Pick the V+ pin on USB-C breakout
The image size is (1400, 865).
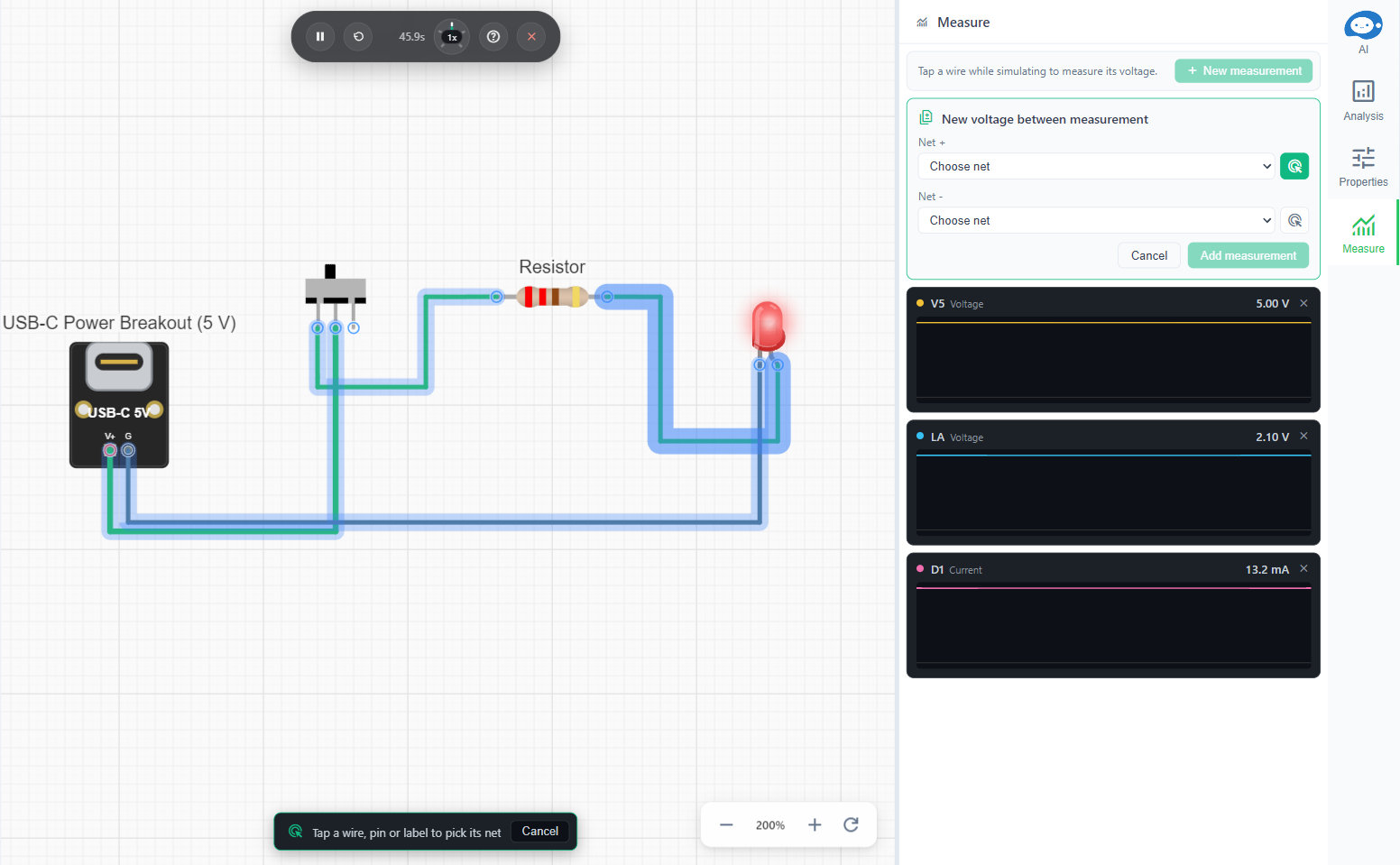(x=110, y=450)
